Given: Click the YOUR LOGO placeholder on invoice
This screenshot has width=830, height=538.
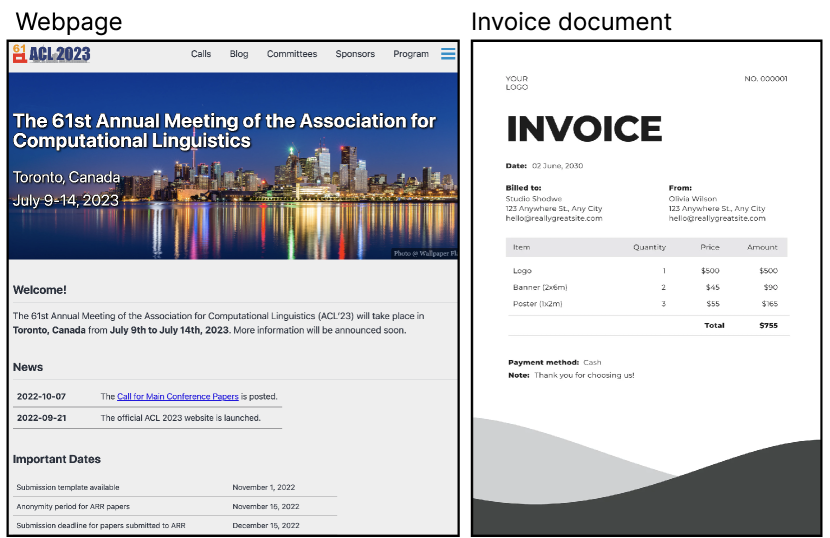Looking at the screenshot, I should (516, 82).
